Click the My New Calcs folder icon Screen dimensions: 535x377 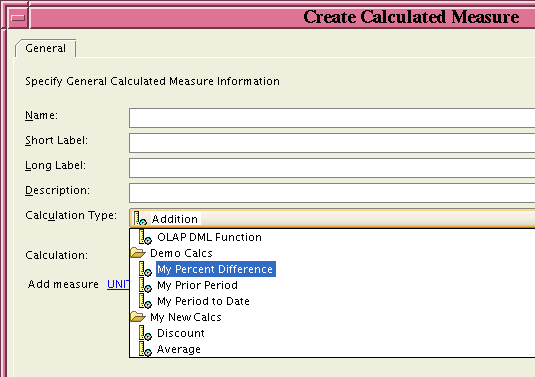138,317
